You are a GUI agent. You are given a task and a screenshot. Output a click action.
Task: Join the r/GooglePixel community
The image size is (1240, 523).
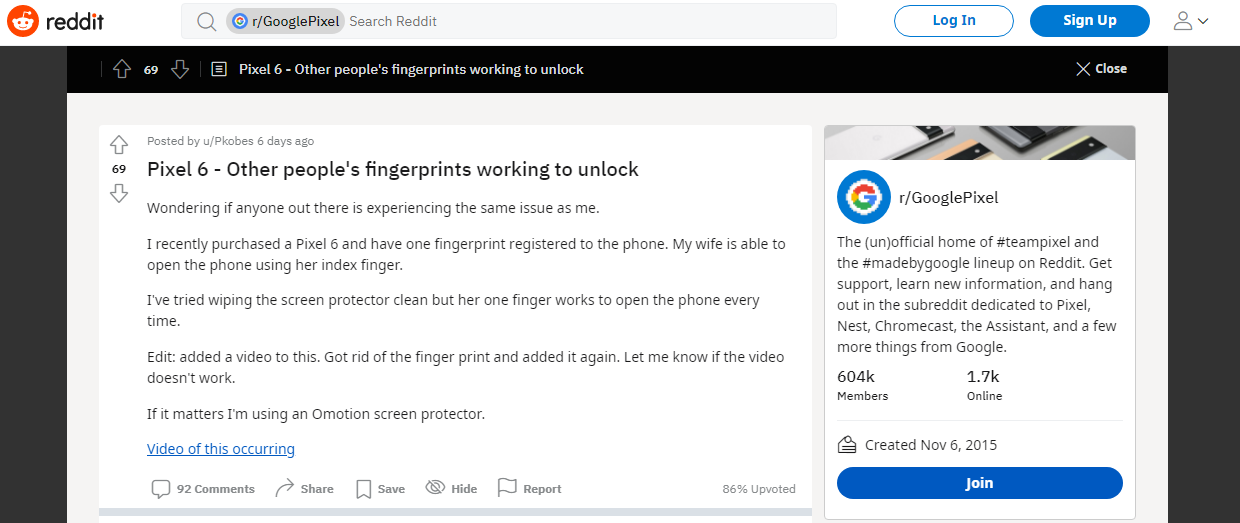point(980,483)
